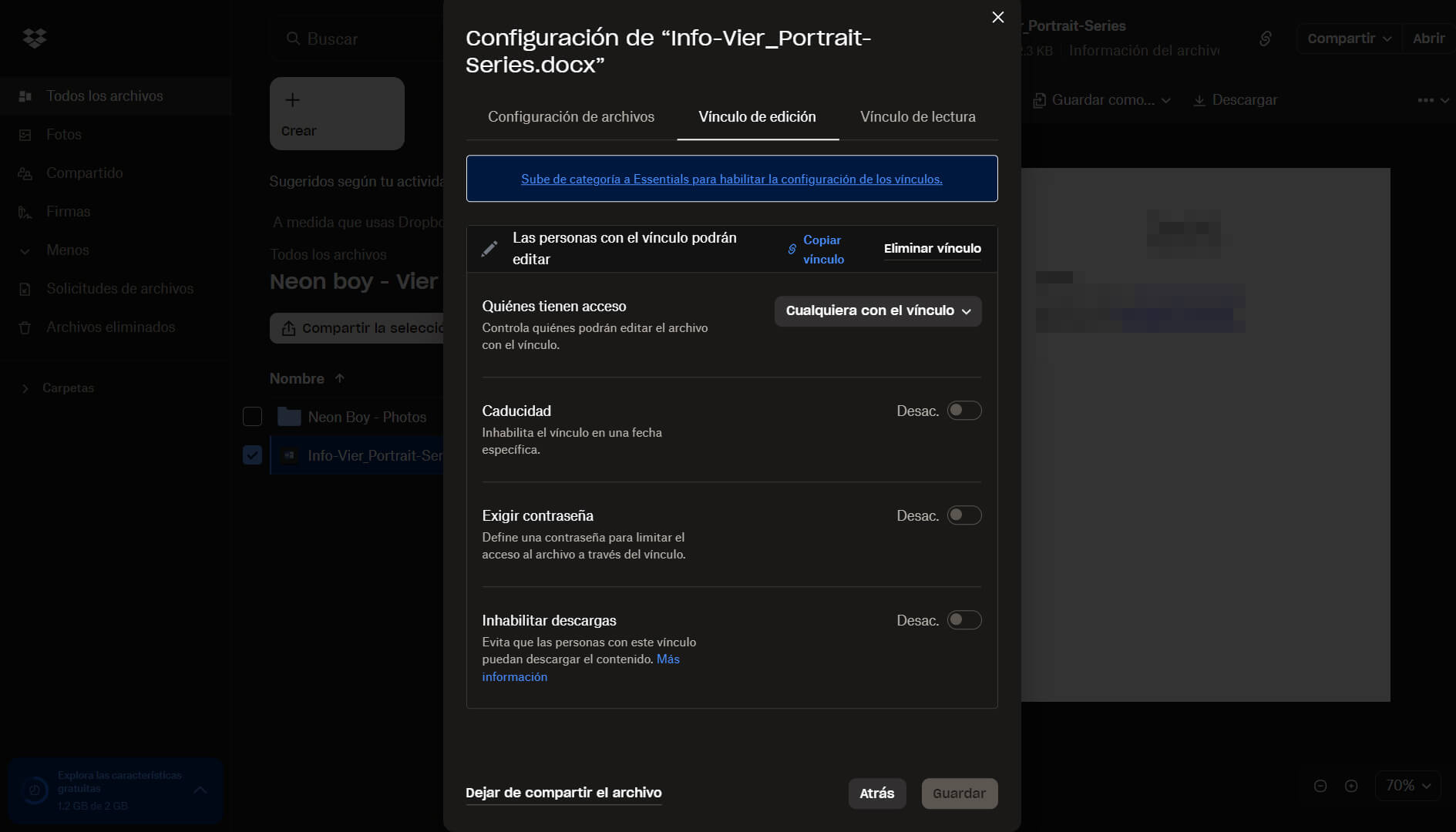This screenshot has height=832, width=1456.
Task: Click the storage usage circle icon
Action: tap(35, 790)
